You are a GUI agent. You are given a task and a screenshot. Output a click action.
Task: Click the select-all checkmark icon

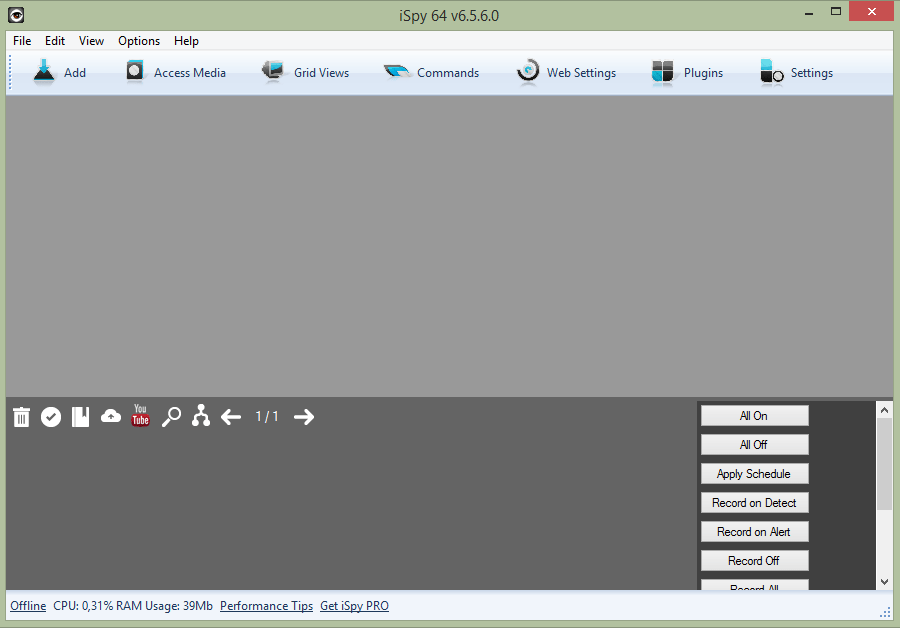pos(51,417)
